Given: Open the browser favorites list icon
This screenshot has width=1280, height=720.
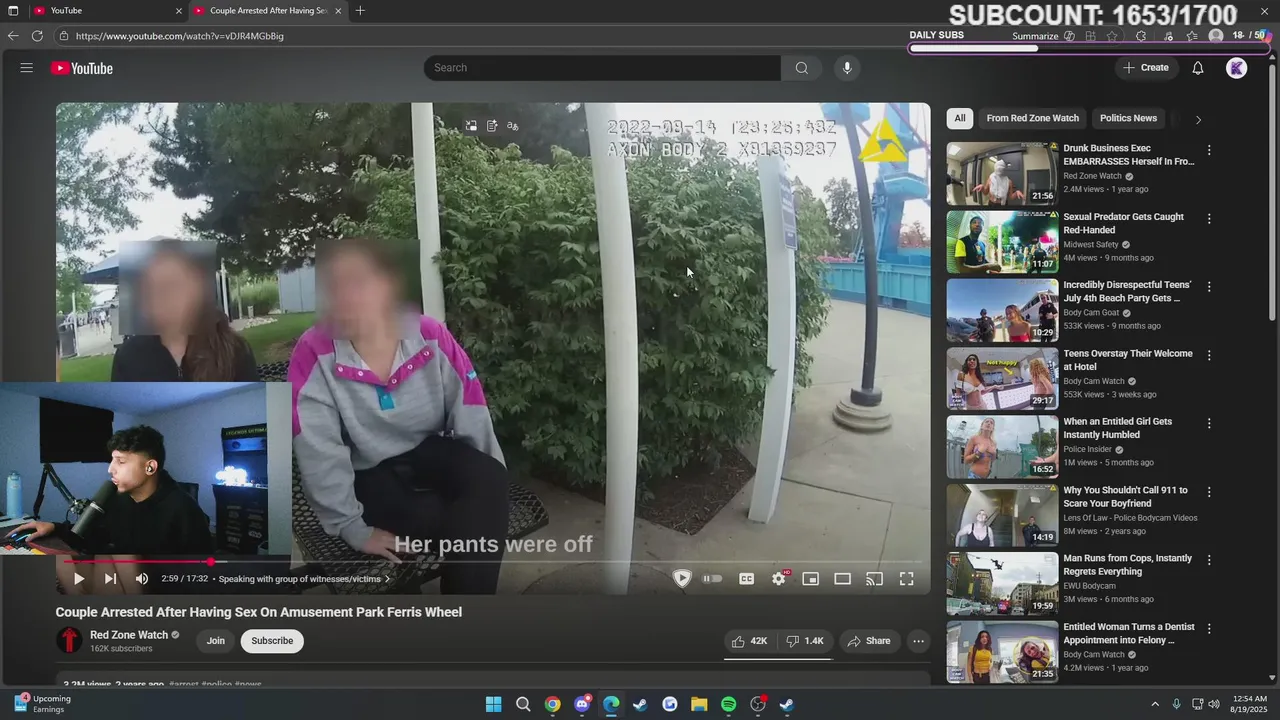Looking at the screenshot, I should pos(1192,36).
